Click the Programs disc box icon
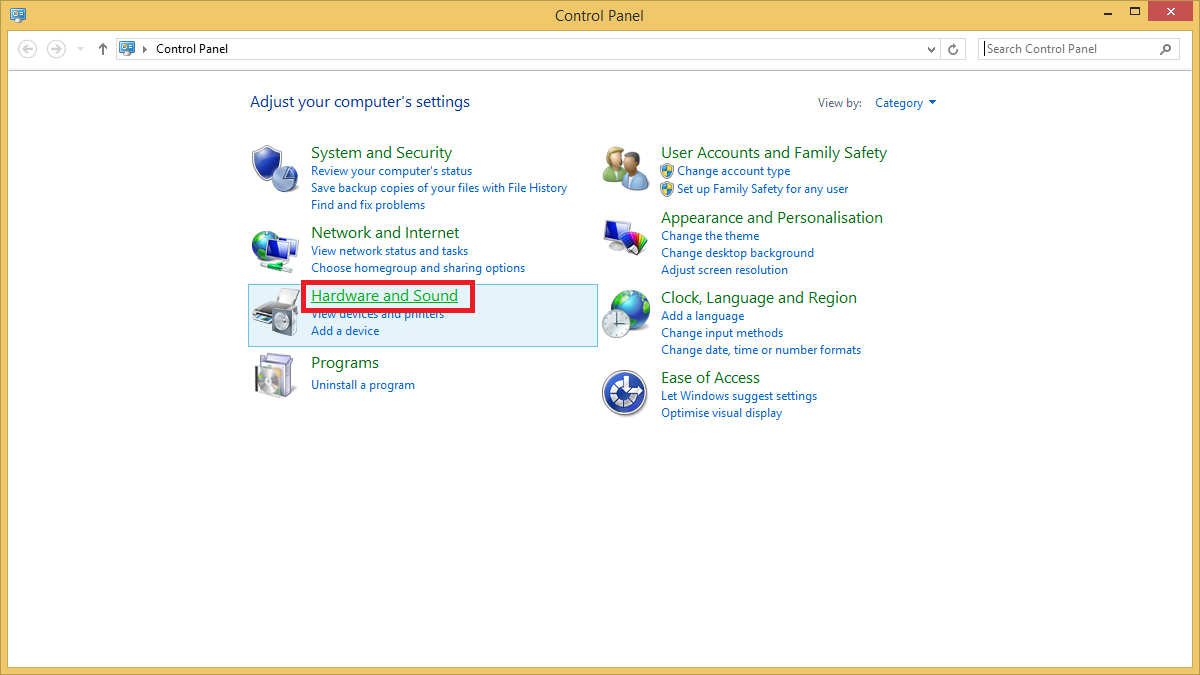The image size is (1200, 675). point(275,378)
